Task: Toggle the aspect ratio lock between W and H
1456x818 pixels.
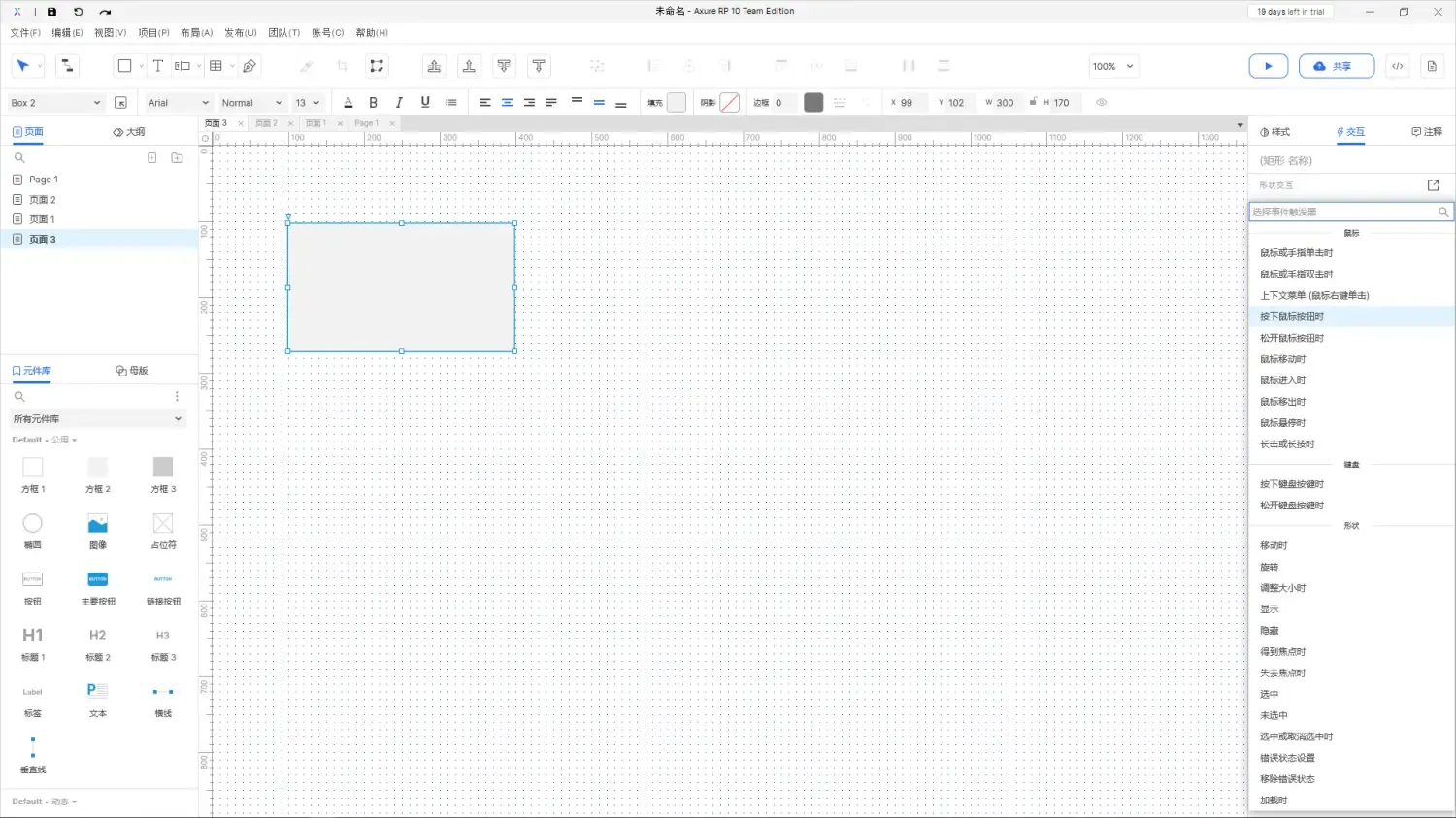Action: click(1033, 102)
